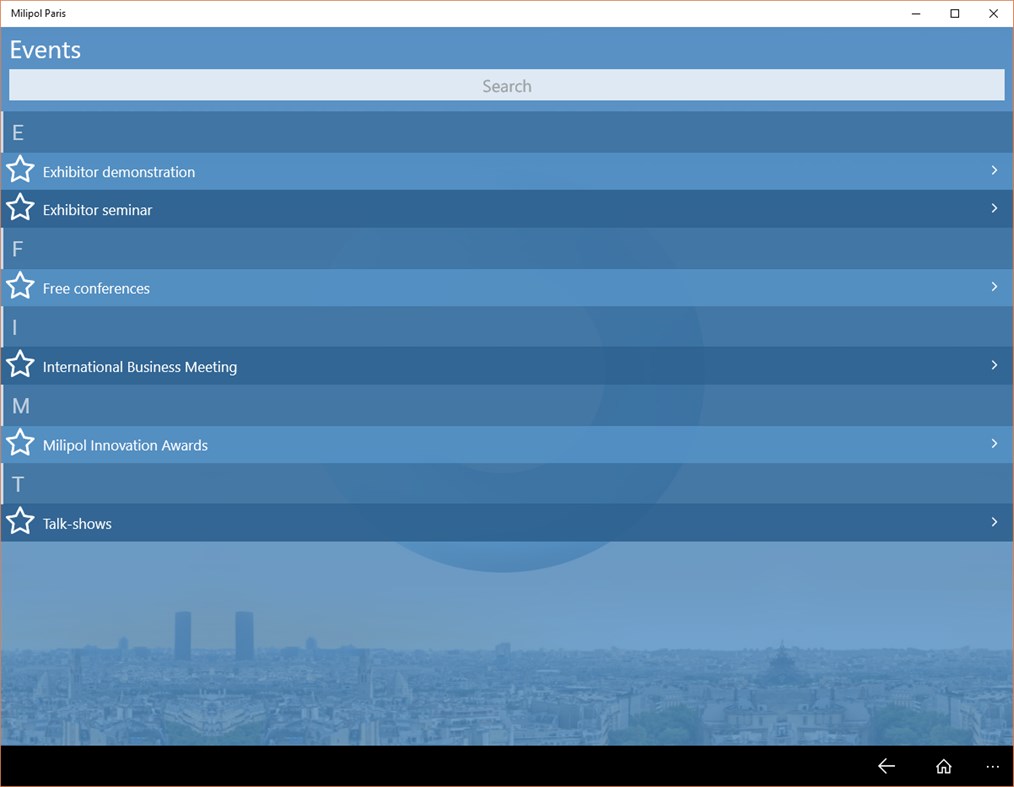Toggle favorite off for Exhibitor seminar
The image size is (1014, 787).
(20, 208)
